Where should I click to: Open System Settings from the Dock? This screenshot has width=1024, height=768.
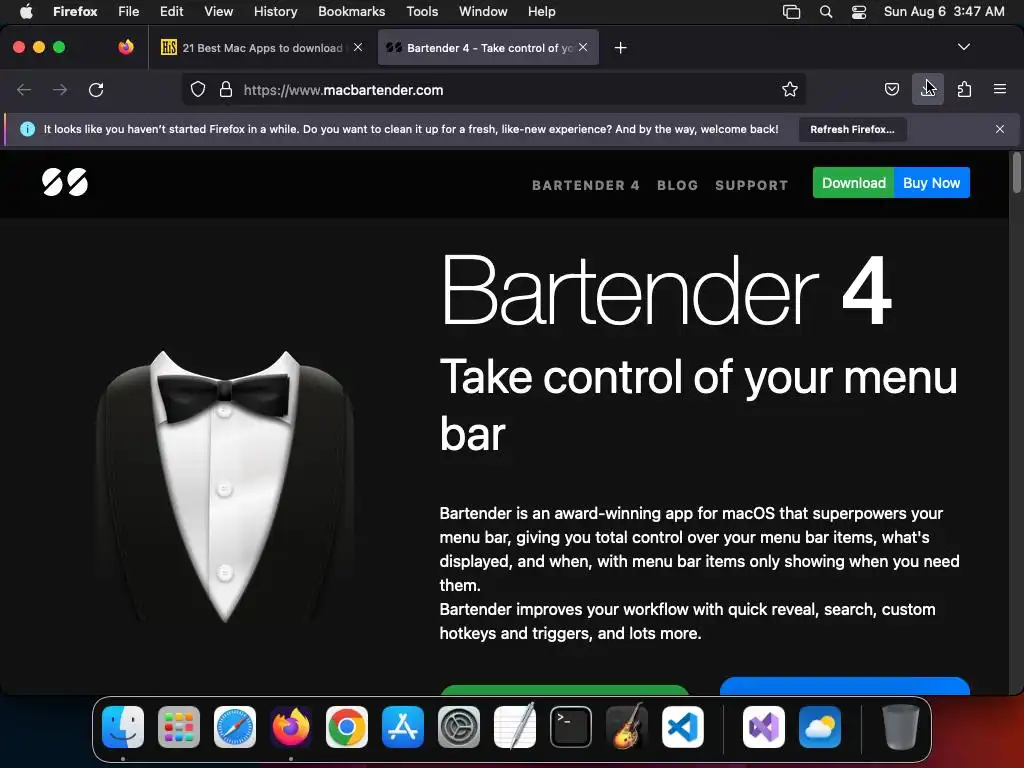click(x=459, y=727)
